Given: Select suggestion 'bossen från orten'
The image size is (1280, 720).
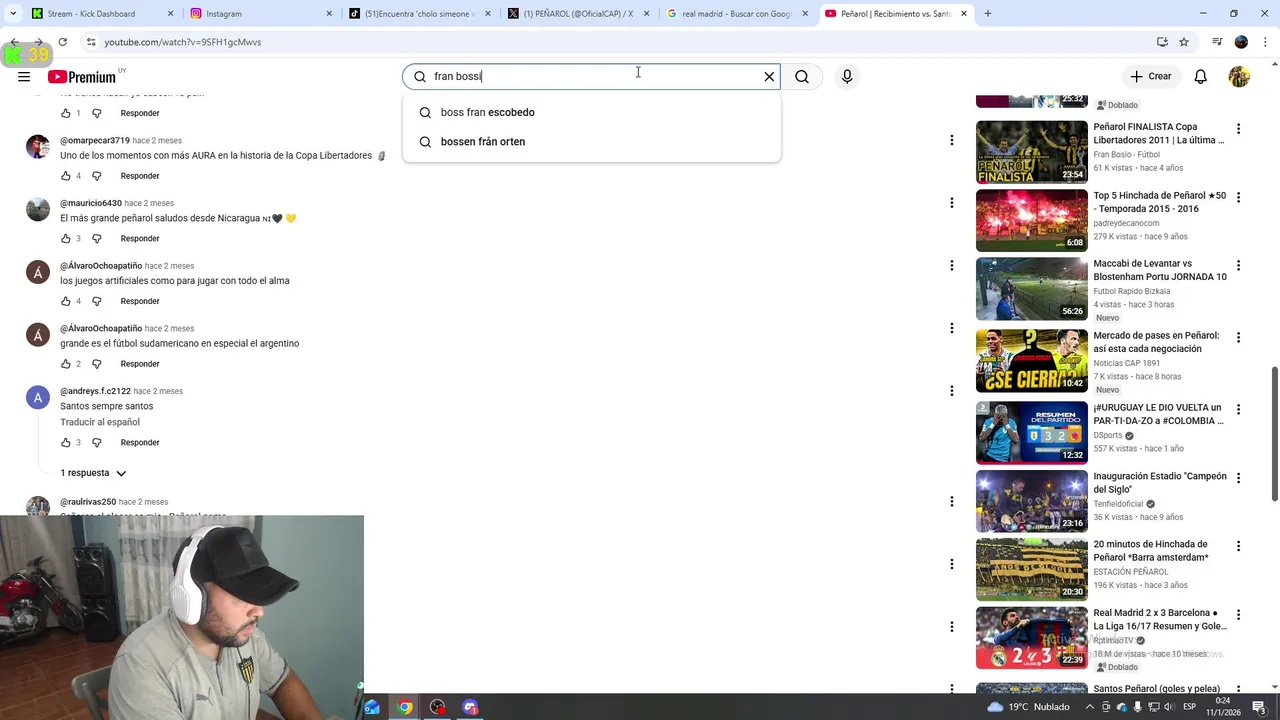Looking at the screenshot, I should (591, 142).
